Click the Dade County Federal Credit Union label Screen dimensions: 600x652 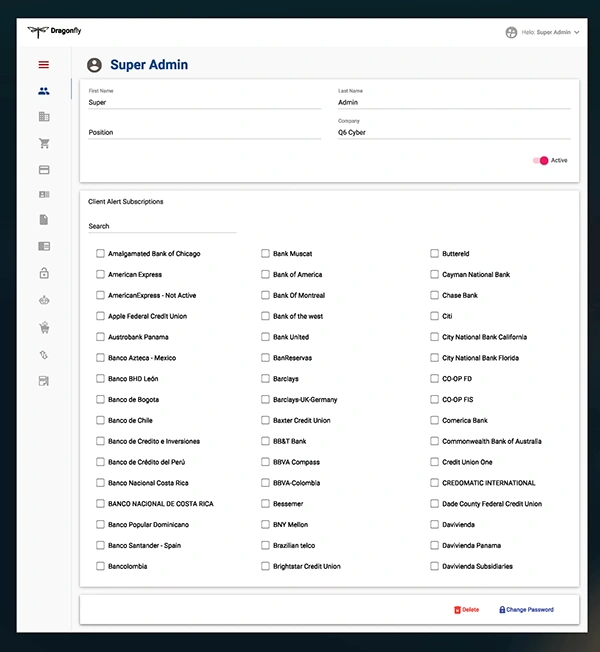pyautogui.click(x=492, y=504)
